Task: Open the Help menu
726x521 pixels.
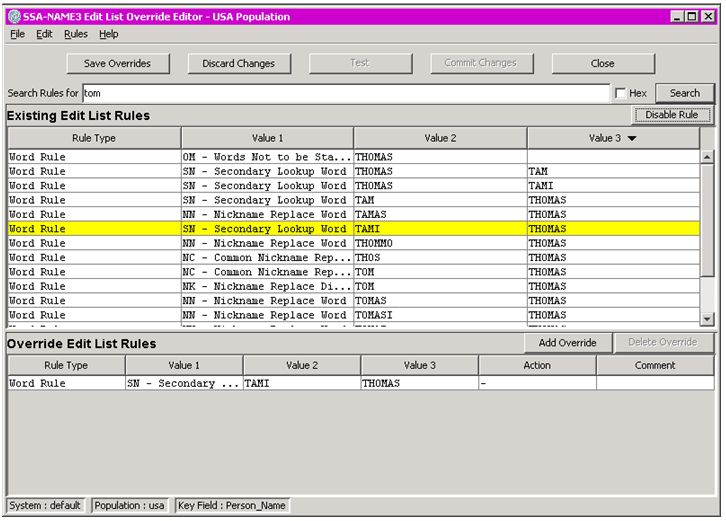Action: point(108,34)
